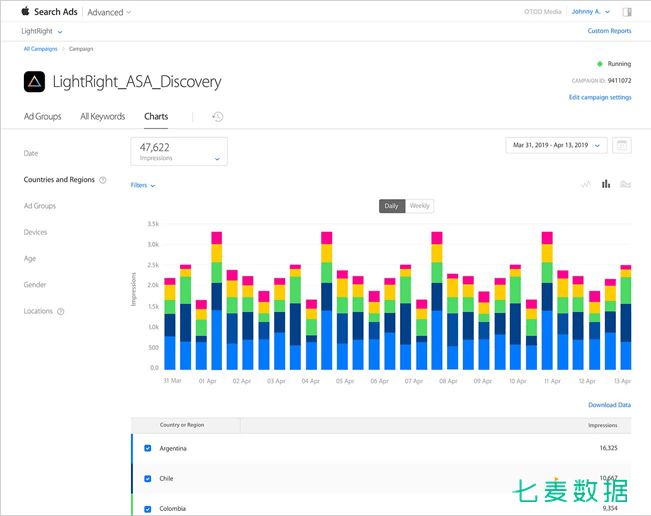This screenshot has height=516, width=651.
Task: Select Ad Groups in the sidebar
Action: (x=40, y=206)
